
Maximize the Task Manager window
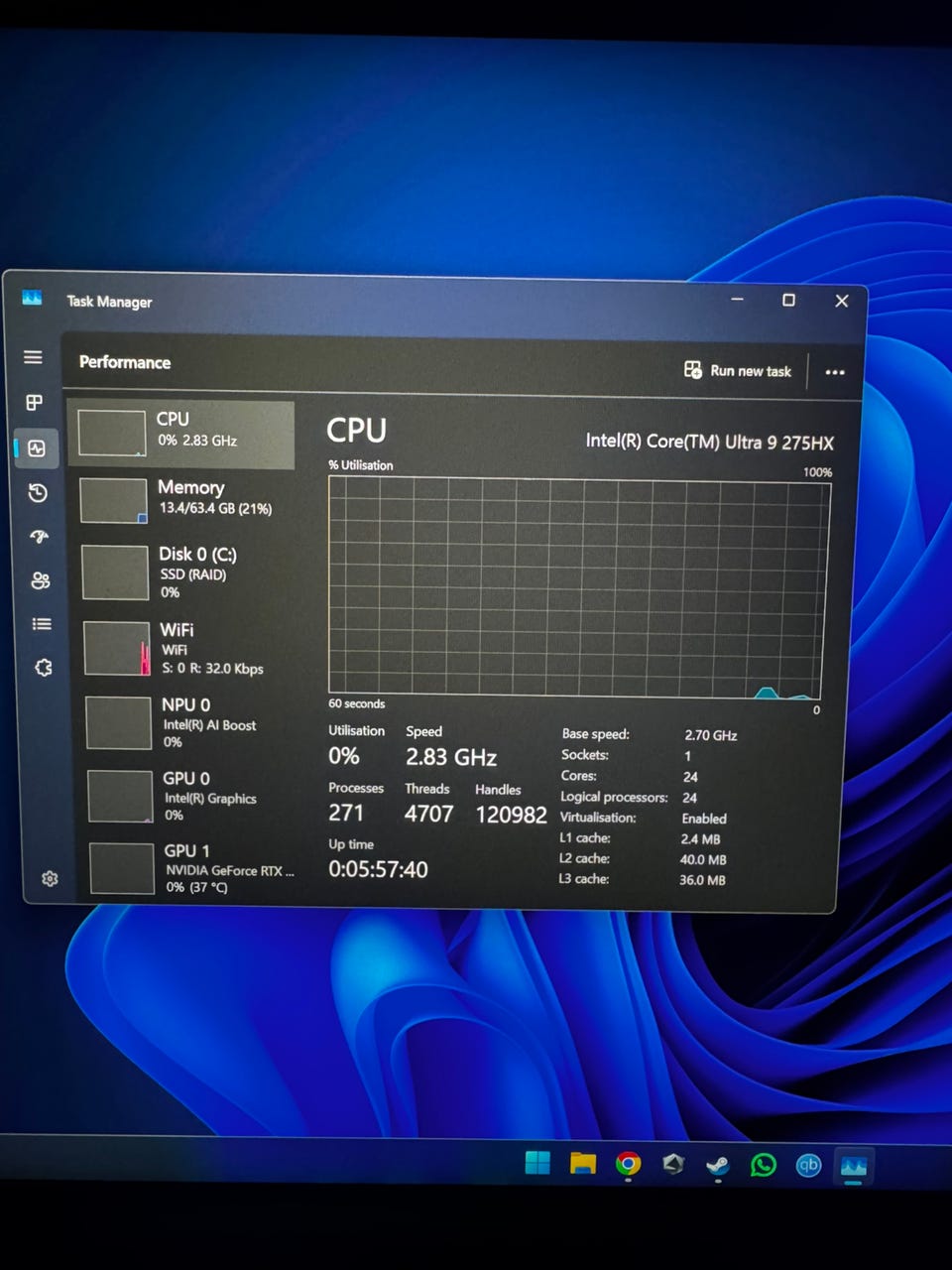(x=788, y=300)
